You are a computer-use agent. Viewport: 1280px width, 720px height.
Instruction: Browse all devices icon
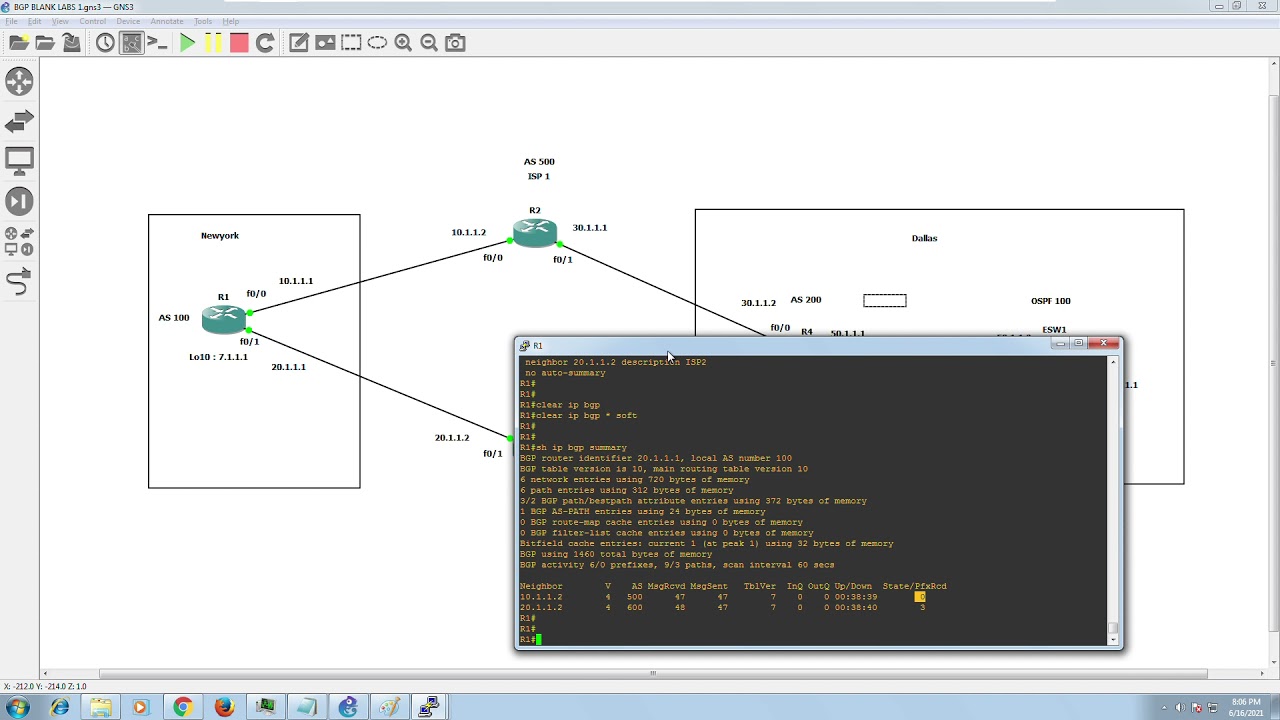[x=19, y=241]
